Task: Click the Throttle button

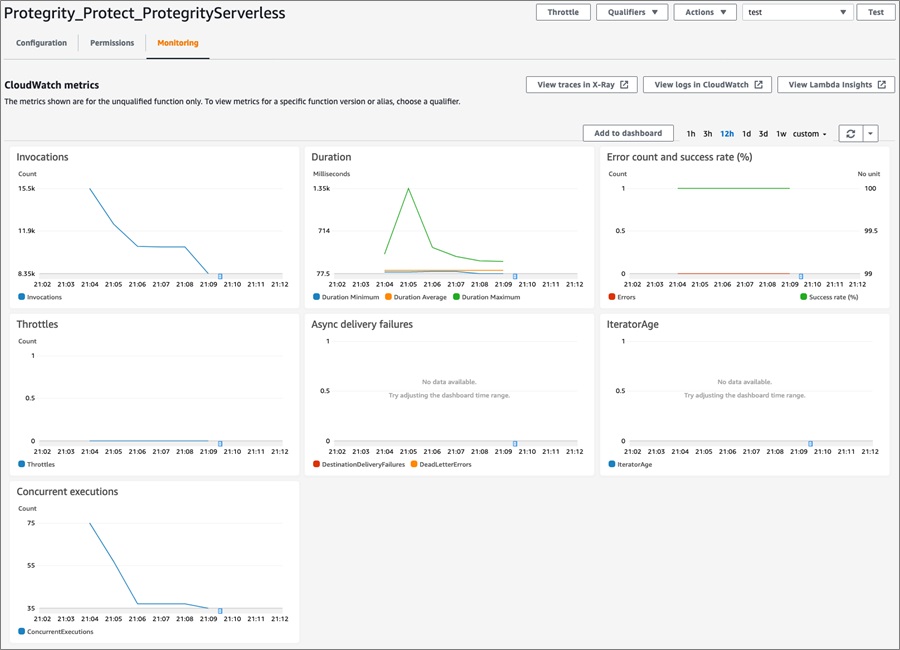Action: click(563, 12)
